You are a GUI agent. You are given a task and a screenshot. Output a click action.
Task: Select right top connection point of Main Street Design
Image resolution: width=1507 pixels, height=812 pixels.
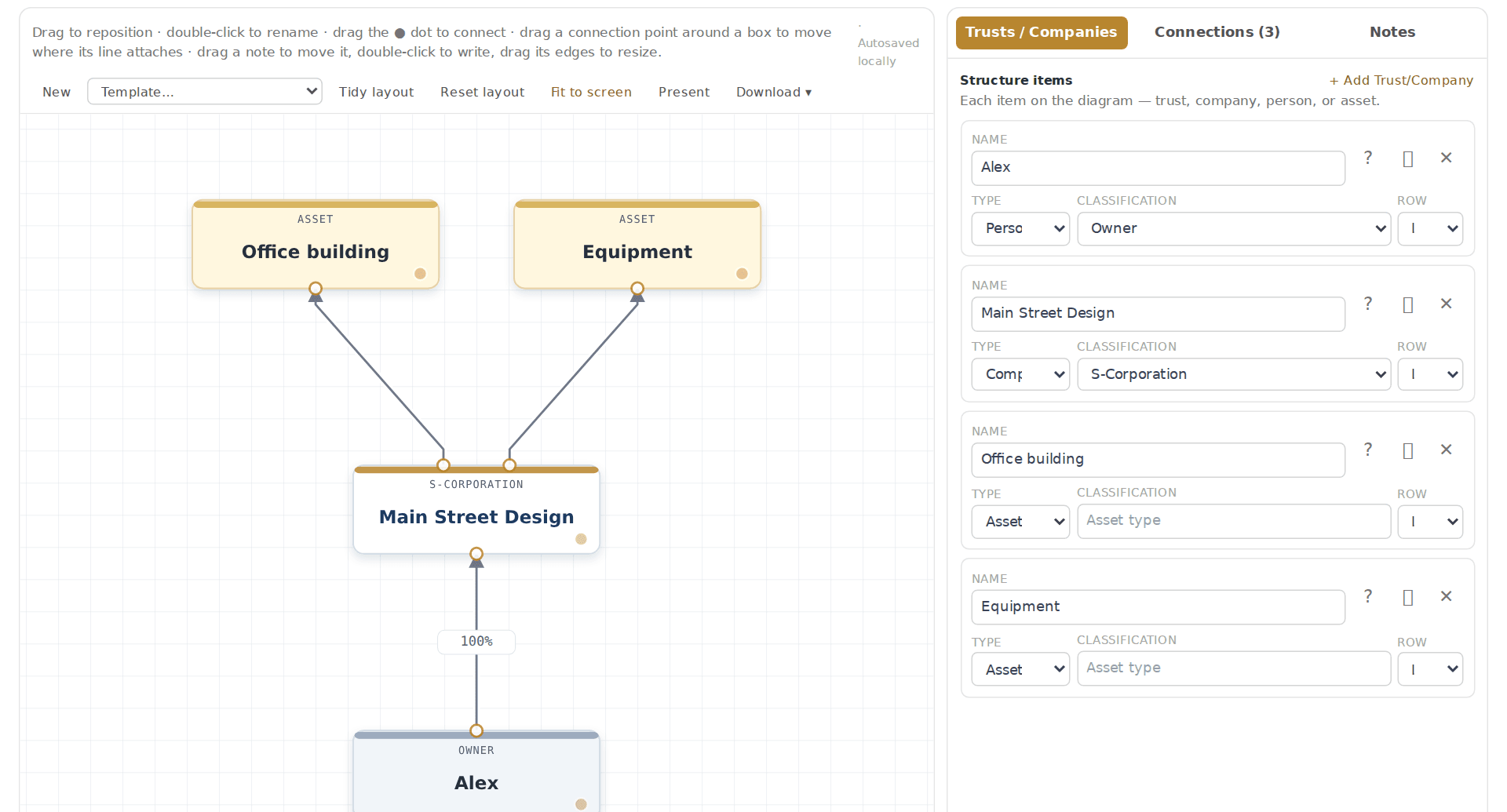(509, 465)
